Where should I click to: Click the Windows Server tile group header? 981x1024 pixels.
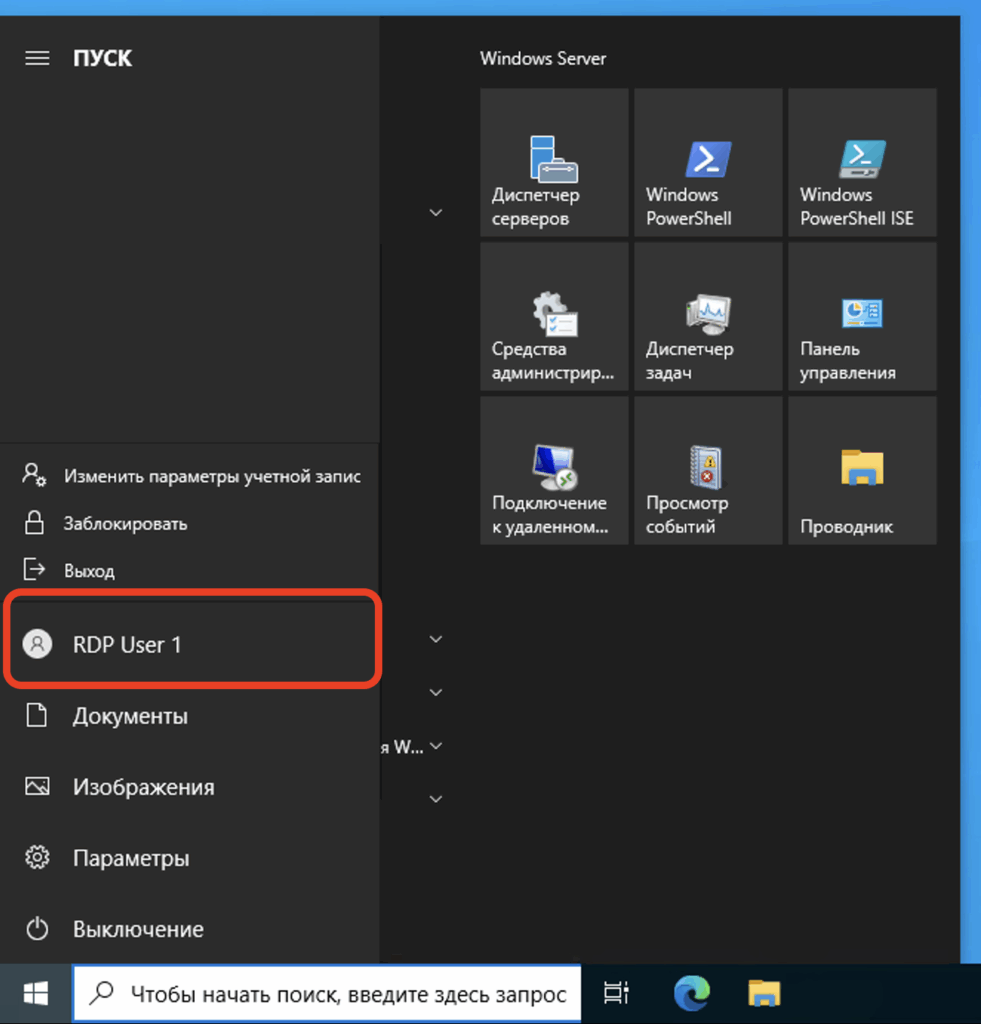click(x=543, y=59)
